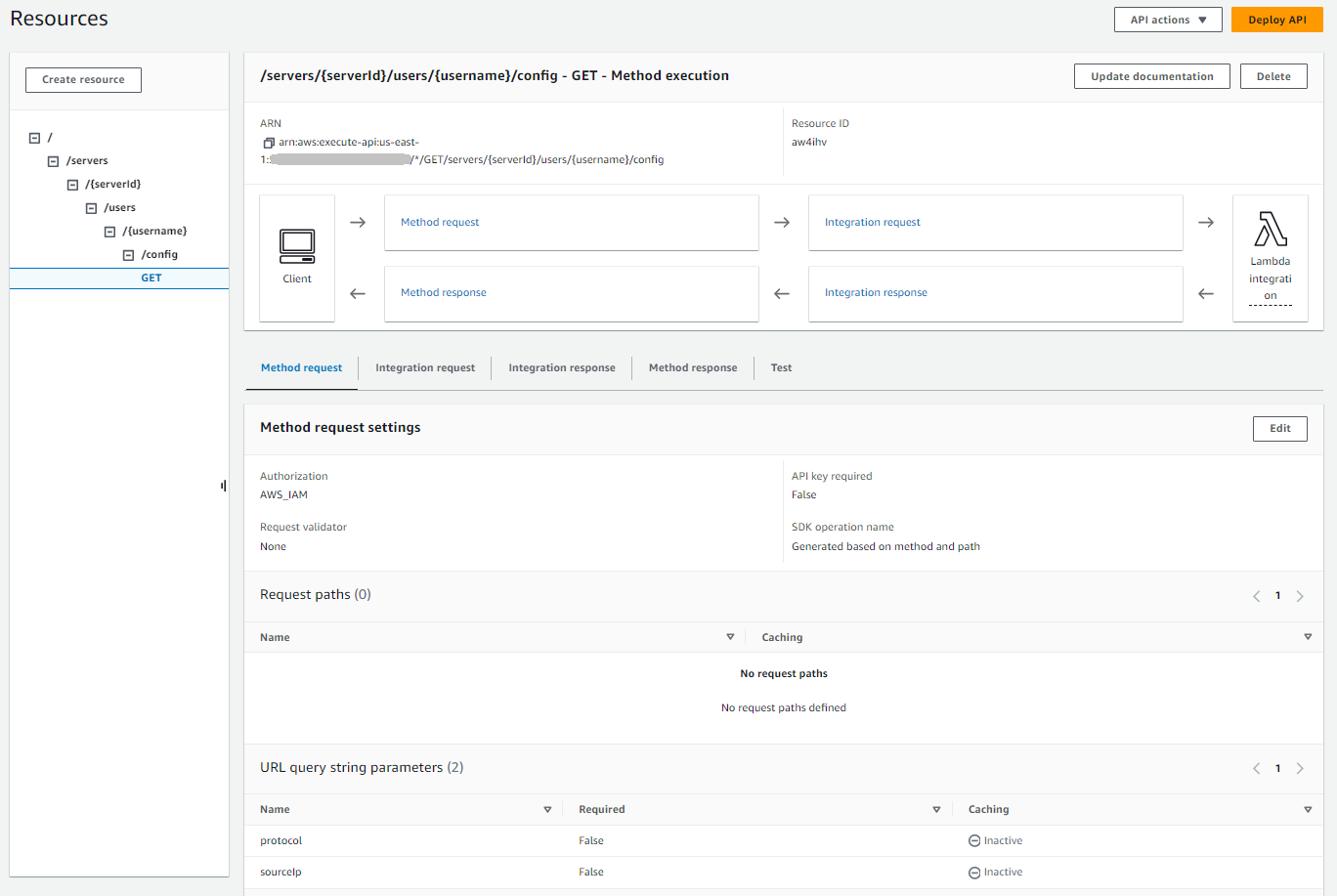Open the filter icon on the Name column
The width and height of the screenshot is (1337, 896).
pyautogui.click(x=730, y=636)
